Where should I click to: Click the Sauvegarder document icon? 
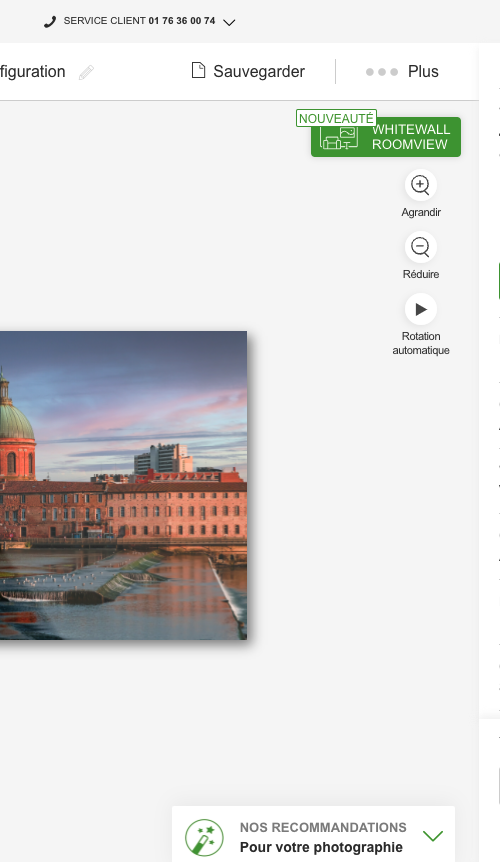[x=198, y=70]
